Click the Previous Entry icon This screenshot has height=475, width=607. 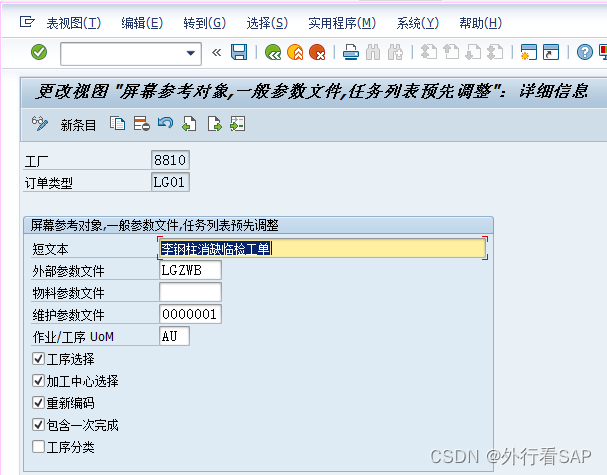click(189, 124)
